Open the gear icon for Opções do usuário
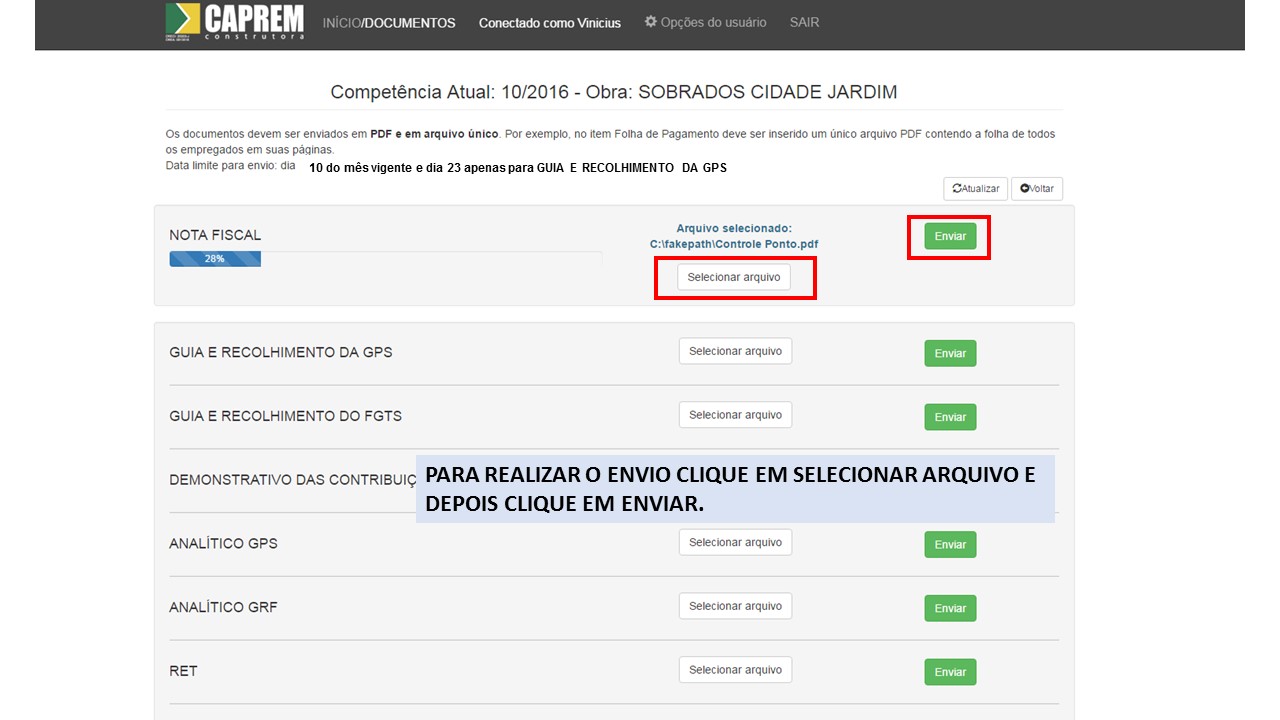1280x720 pixels. 651,22
